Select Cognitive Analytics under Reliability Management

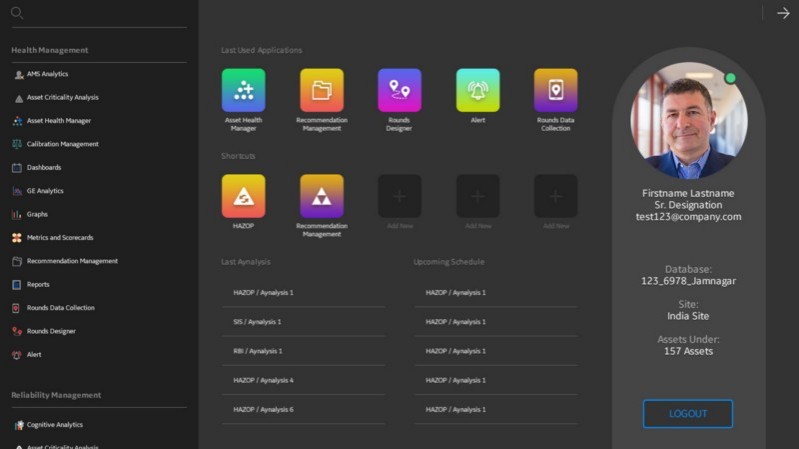pyautogui.click(x=55, y=425)
